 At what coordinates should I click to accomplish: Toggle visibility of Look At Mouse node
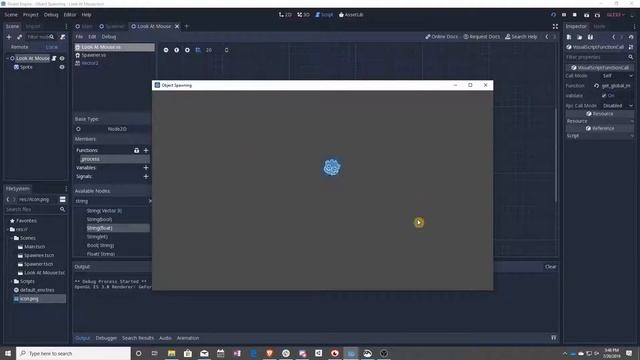[x=62, y=58]
